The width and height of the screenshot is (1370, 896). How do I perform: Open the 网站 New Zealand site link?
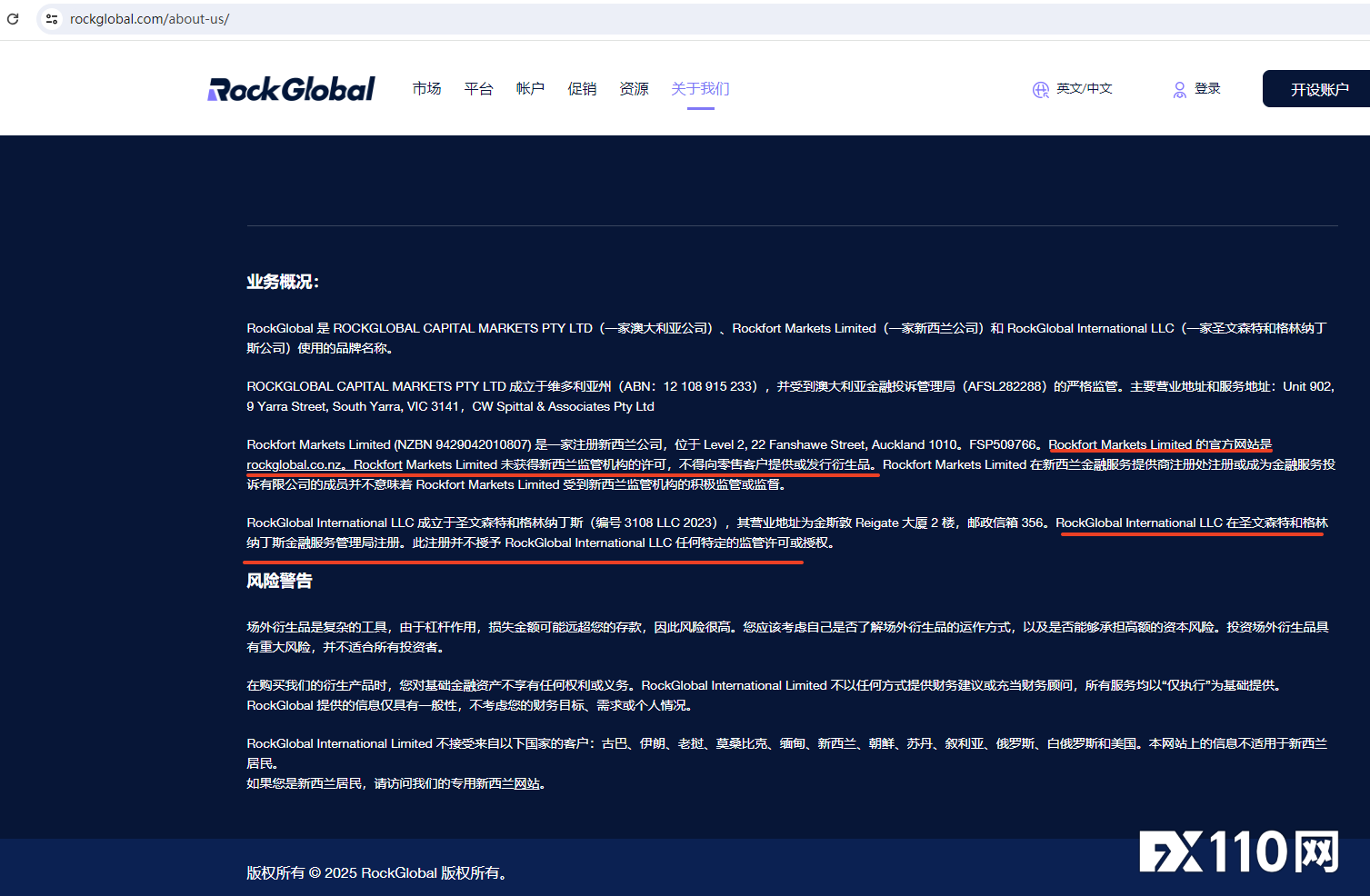click(527, 783)
